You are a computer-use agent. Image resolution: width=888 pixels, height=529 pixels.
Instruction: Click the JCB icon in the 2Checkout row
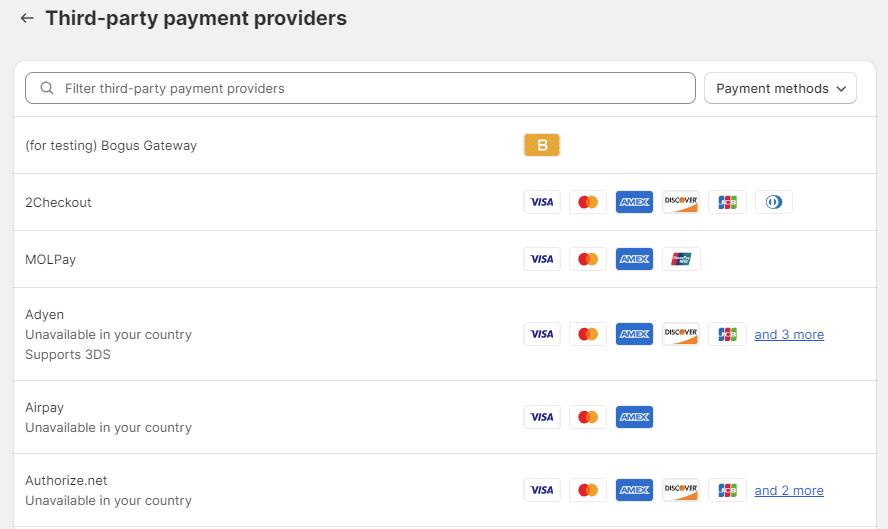[x=727, y=202]
